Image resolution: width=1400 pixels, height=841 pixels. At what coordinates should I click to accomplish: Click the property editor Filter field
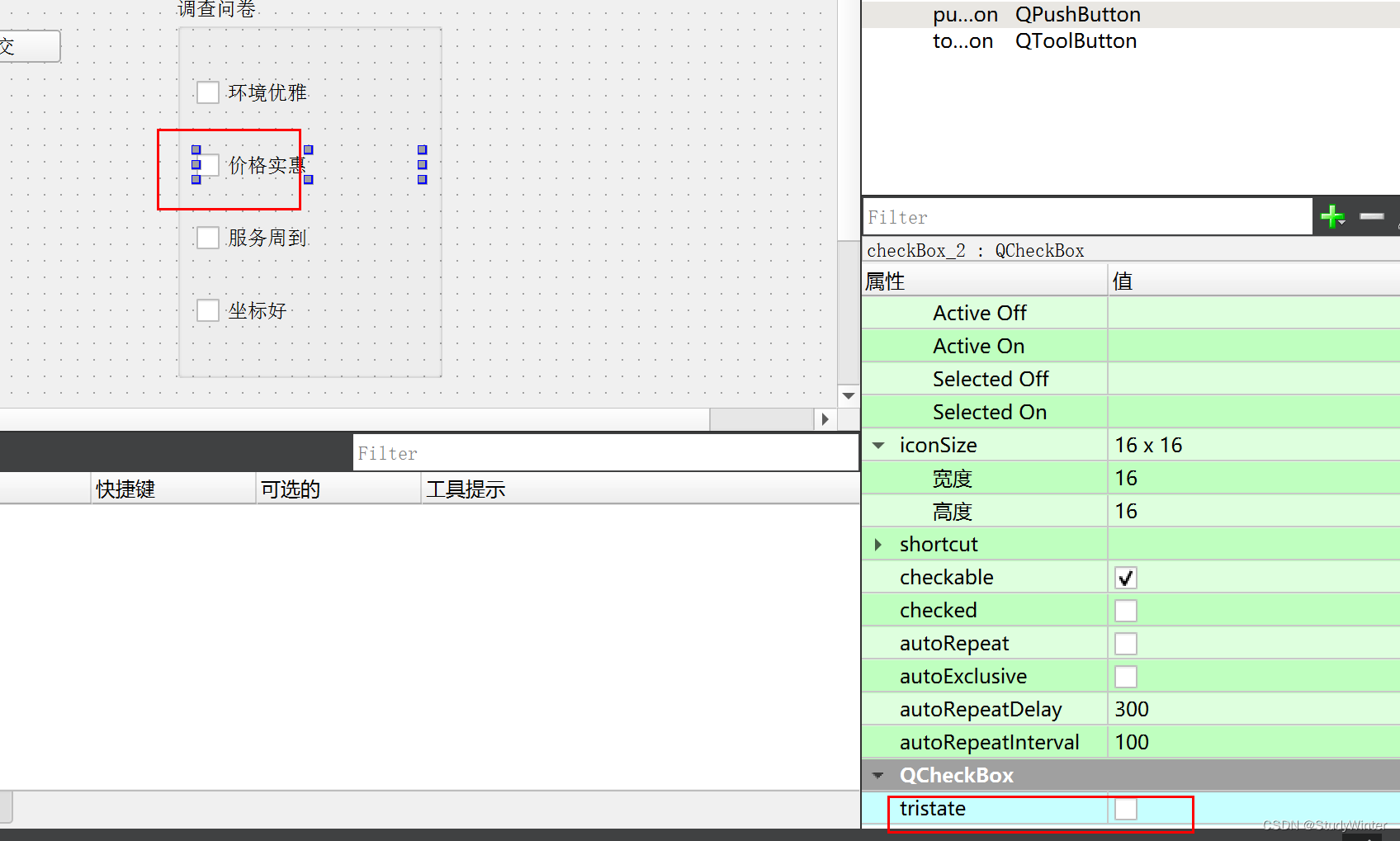1087,217
